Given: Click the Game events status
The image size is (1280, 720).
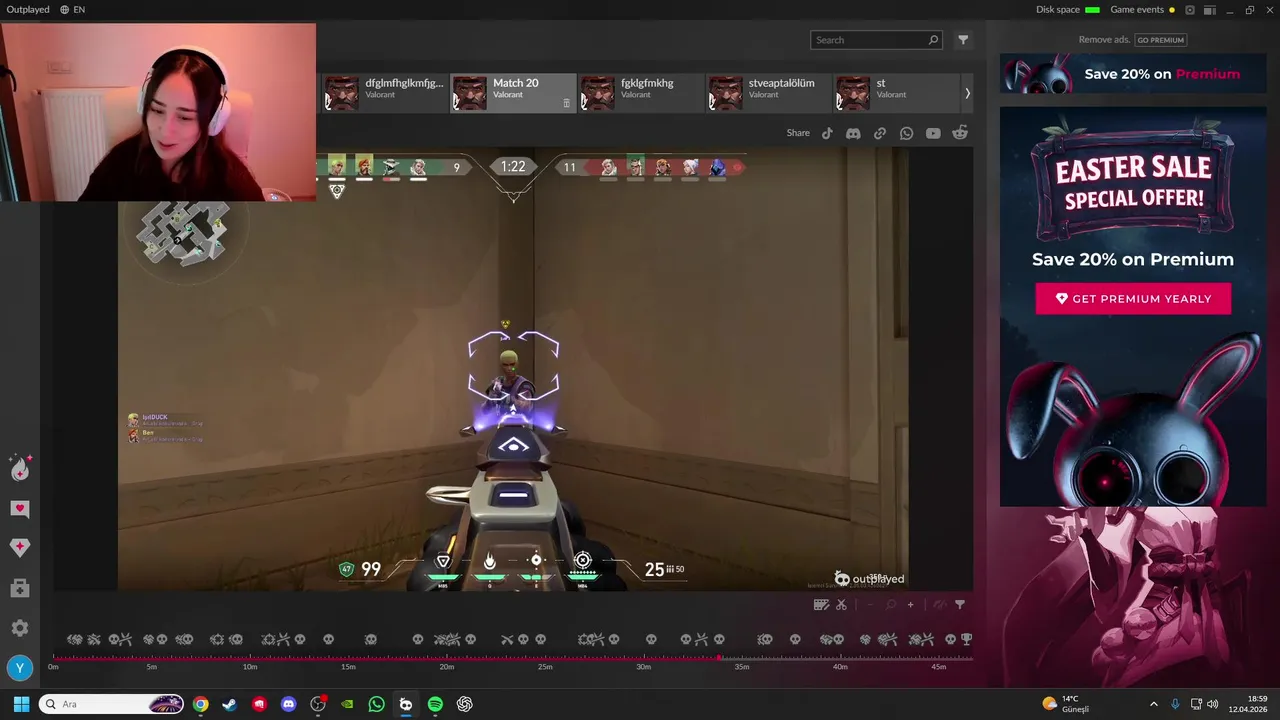Looking at the screenshot, I should click(x=1143, y=10).
